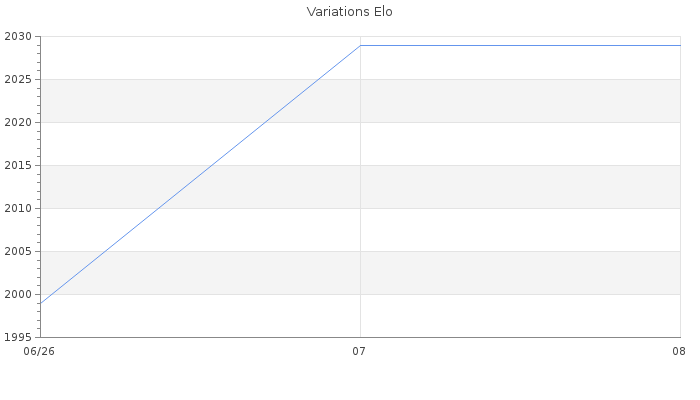Click the 08 x-axis date label
Screen dimensions: 700x400
(x=679, y=351)
